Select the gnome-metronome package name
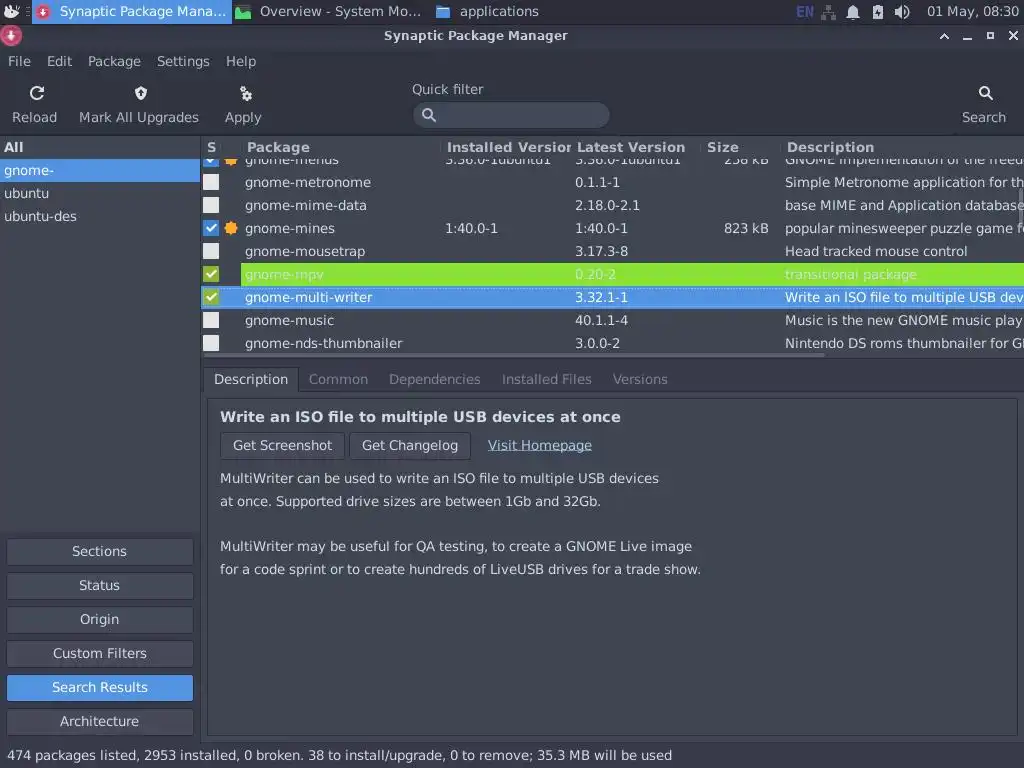Image resolution: width=1024 pixels, height=768 pixels. click(x=308, y=182)
